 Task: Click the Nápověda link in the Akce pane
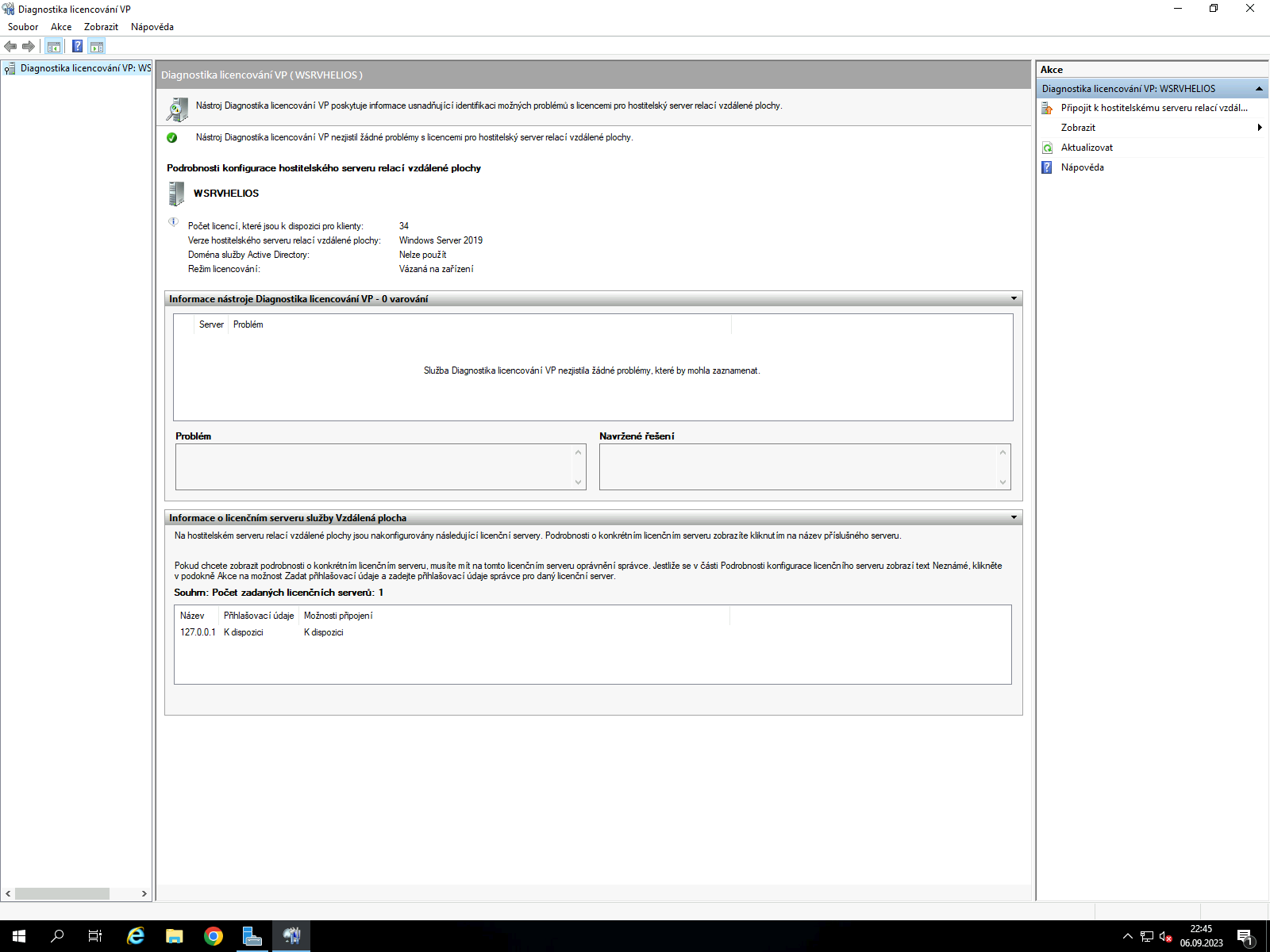click(1083, 167)
